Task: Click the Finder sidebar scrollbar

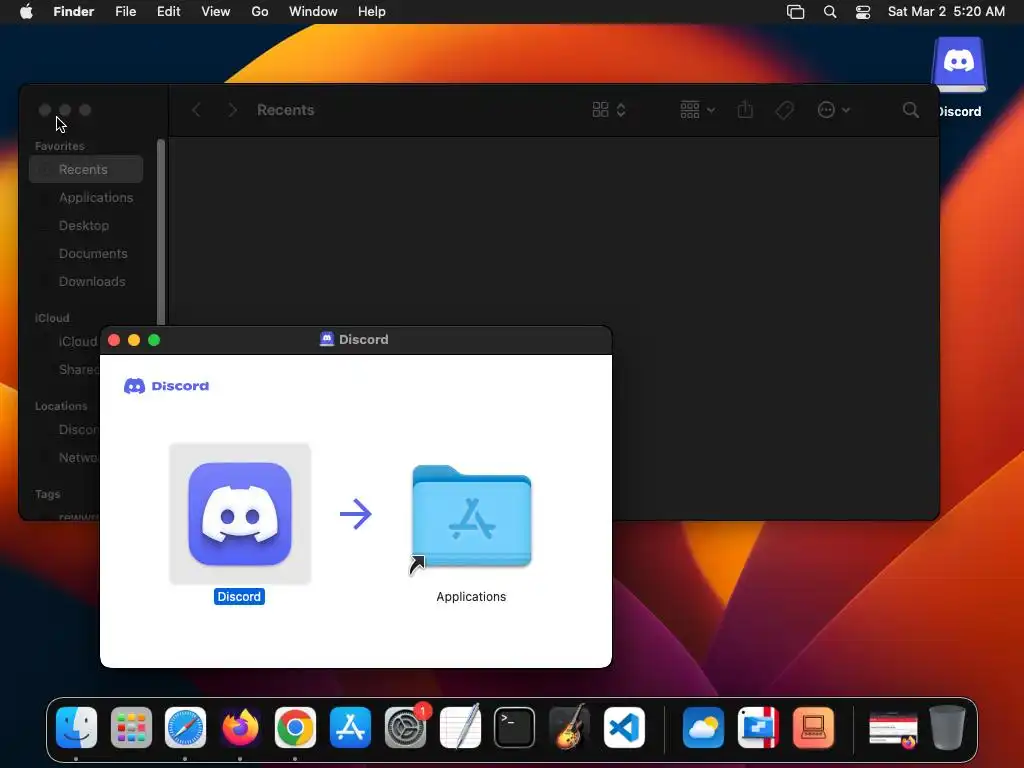Action: (x=161, y=232)
